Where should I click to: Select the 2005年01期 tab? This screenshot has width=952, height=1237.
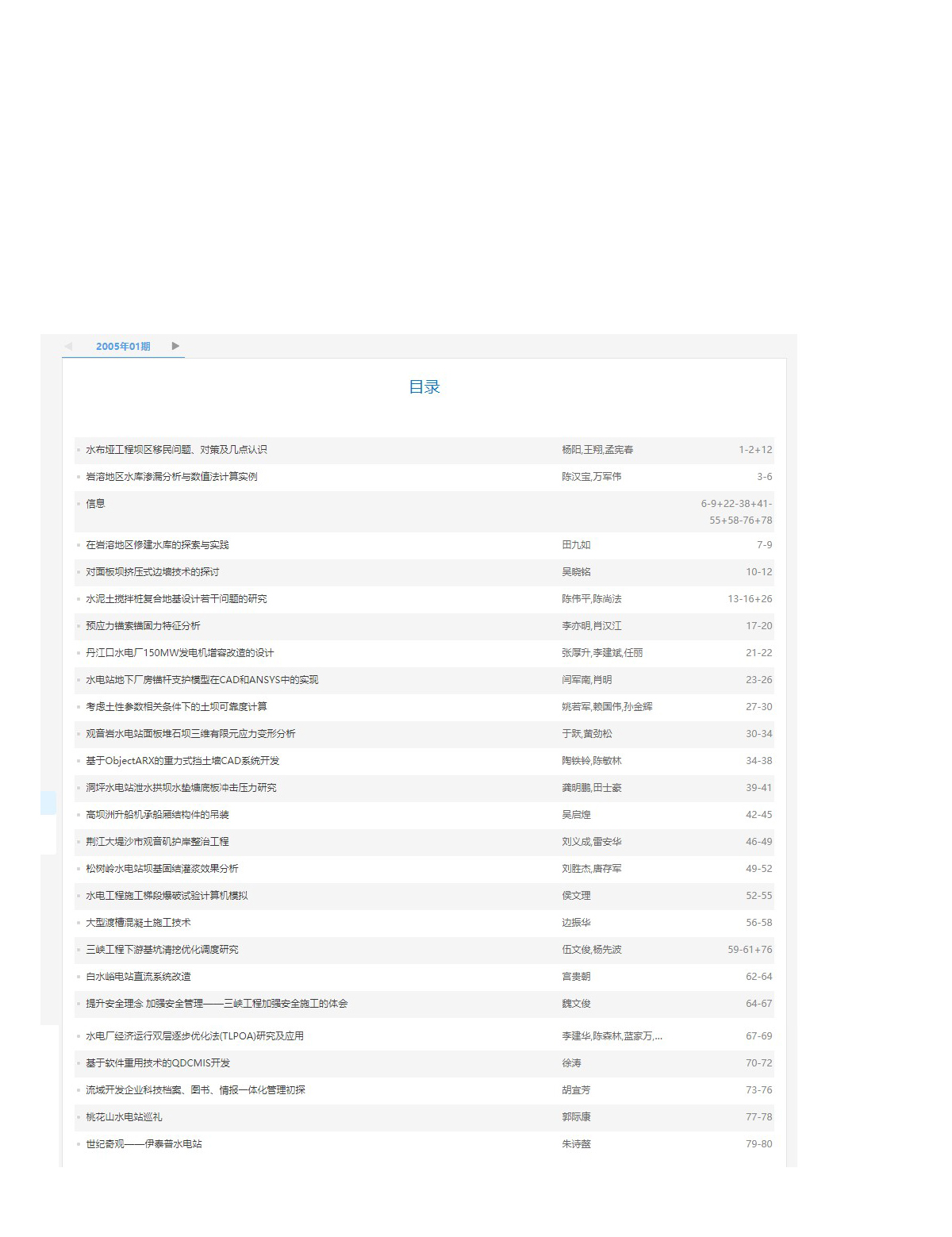pos(123,347)
